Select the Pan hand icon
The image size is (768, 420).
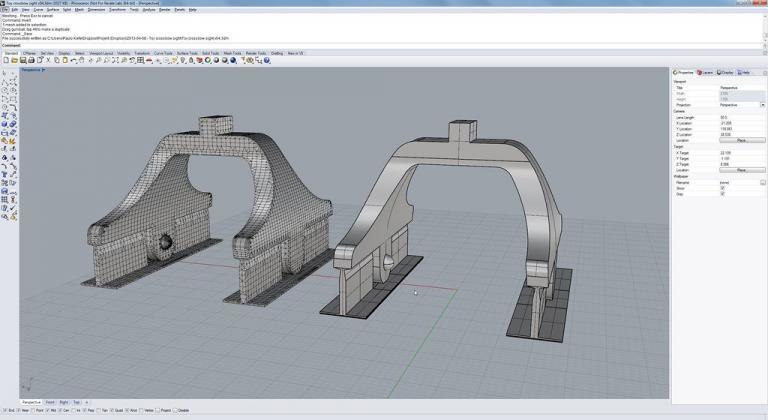(x=81, y=60)
